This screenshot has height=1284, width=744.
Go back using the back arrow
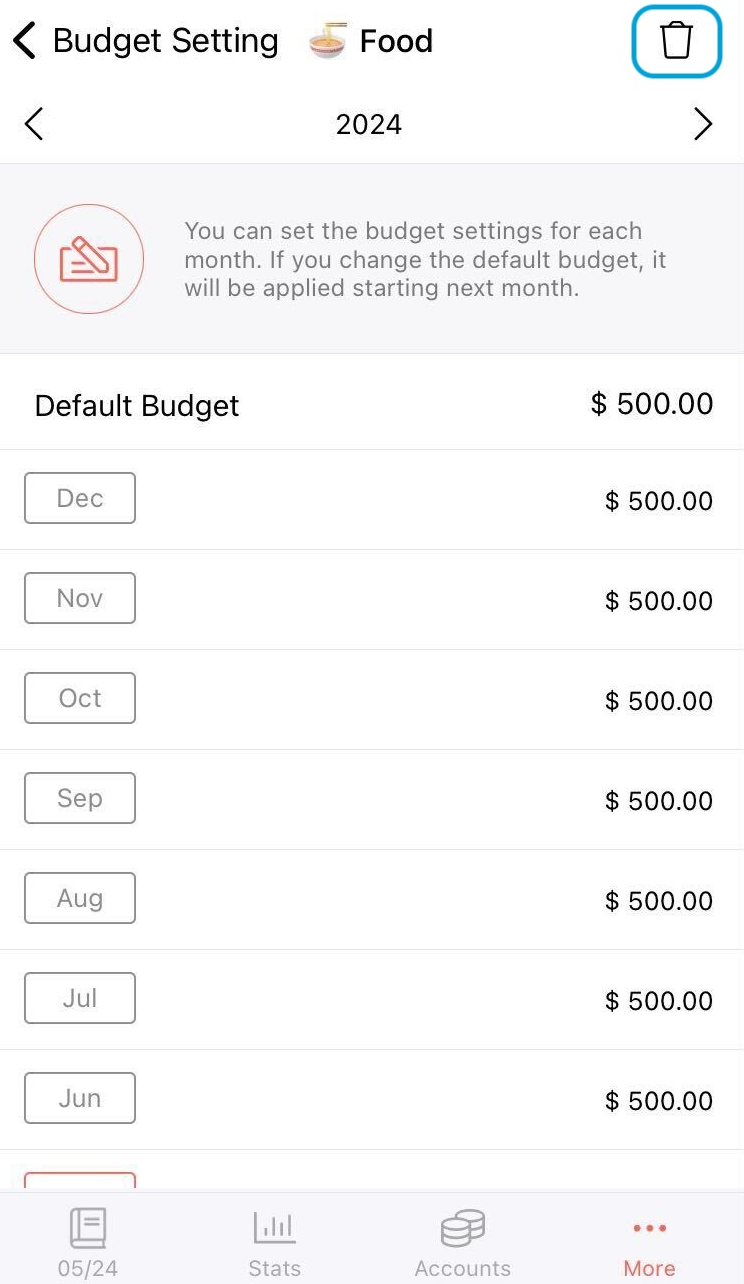[25, 41]
